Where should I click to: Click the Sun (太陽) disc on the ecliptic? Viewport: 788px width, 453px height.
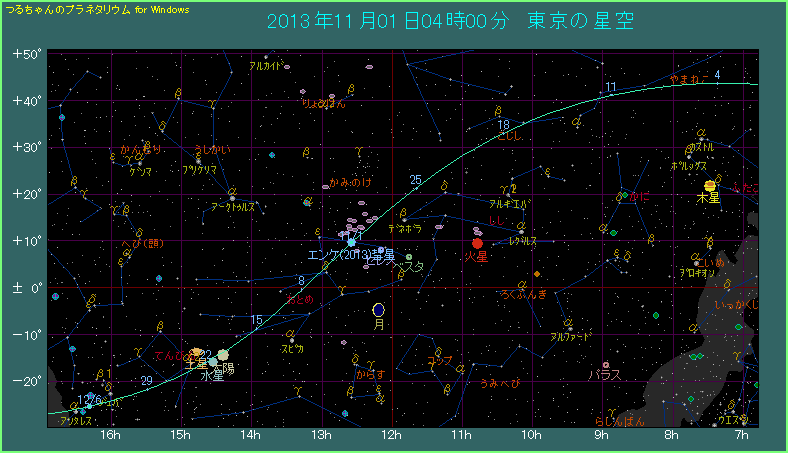coord(223,355)
